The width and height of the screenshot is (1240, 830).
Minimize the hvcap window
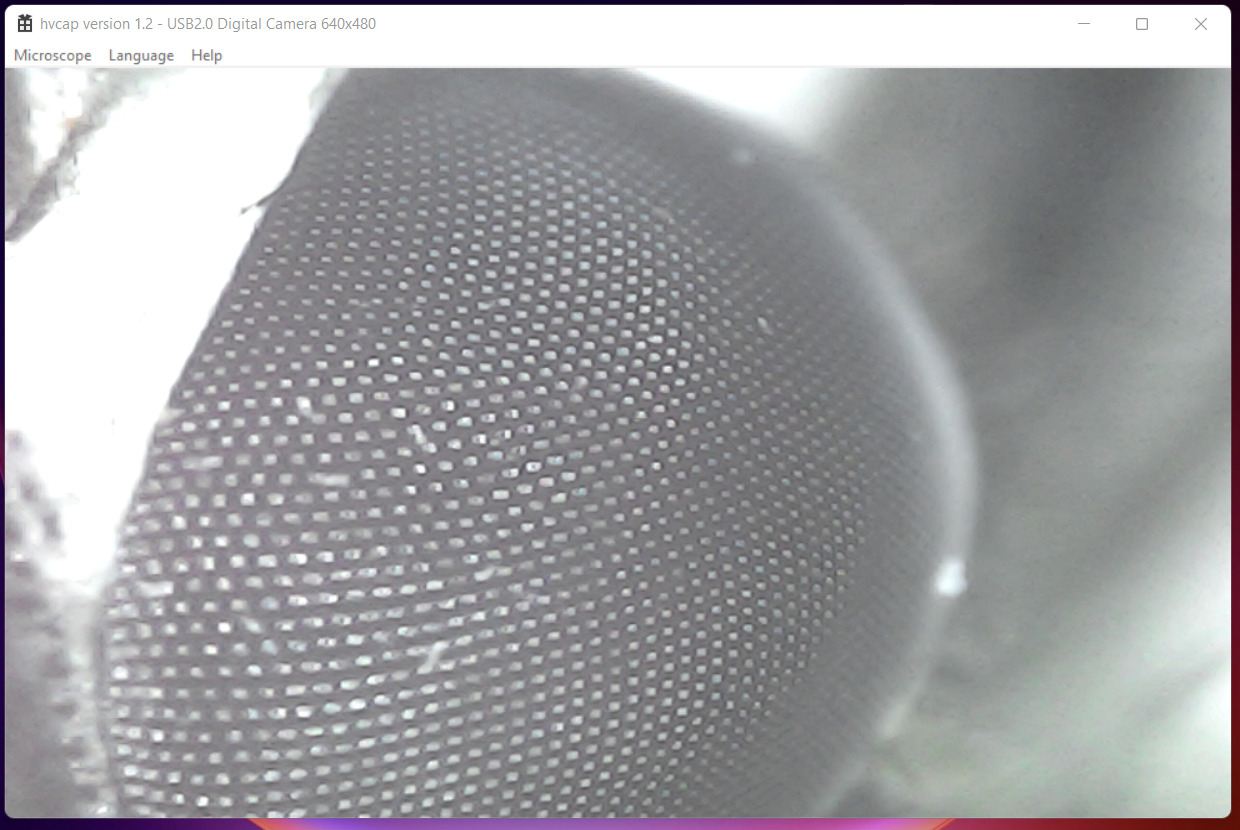click(1083, 24)
